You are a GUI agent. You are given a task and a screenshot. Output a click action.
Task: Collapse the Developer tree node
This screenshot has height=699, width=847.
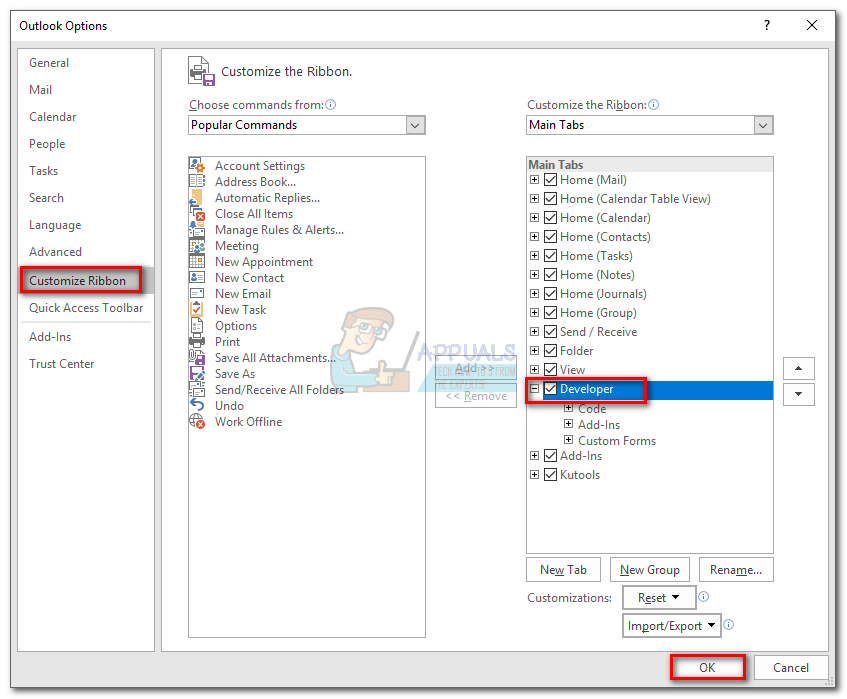point(534,388)
